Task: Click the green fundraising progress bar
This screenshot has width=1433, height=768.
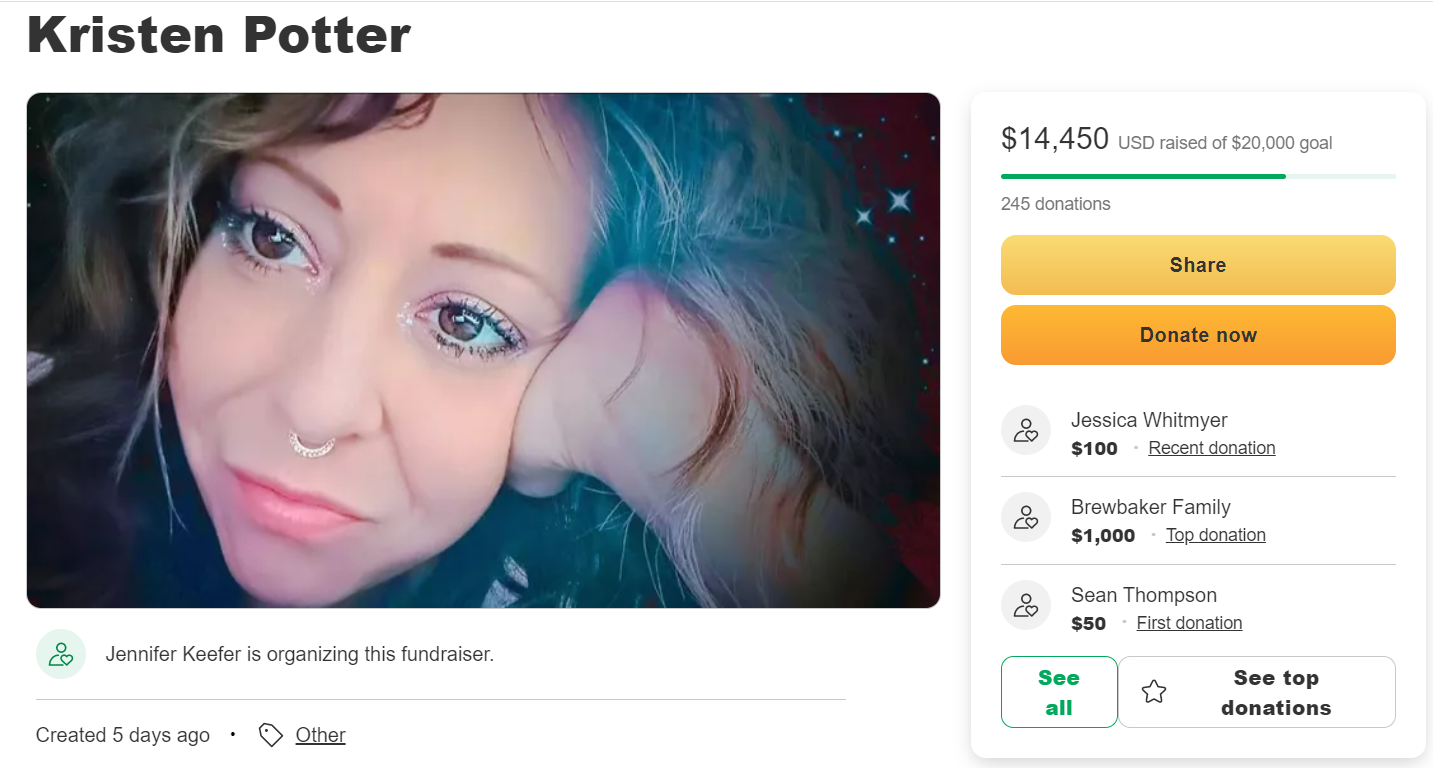Action: tap(1143, 177)
